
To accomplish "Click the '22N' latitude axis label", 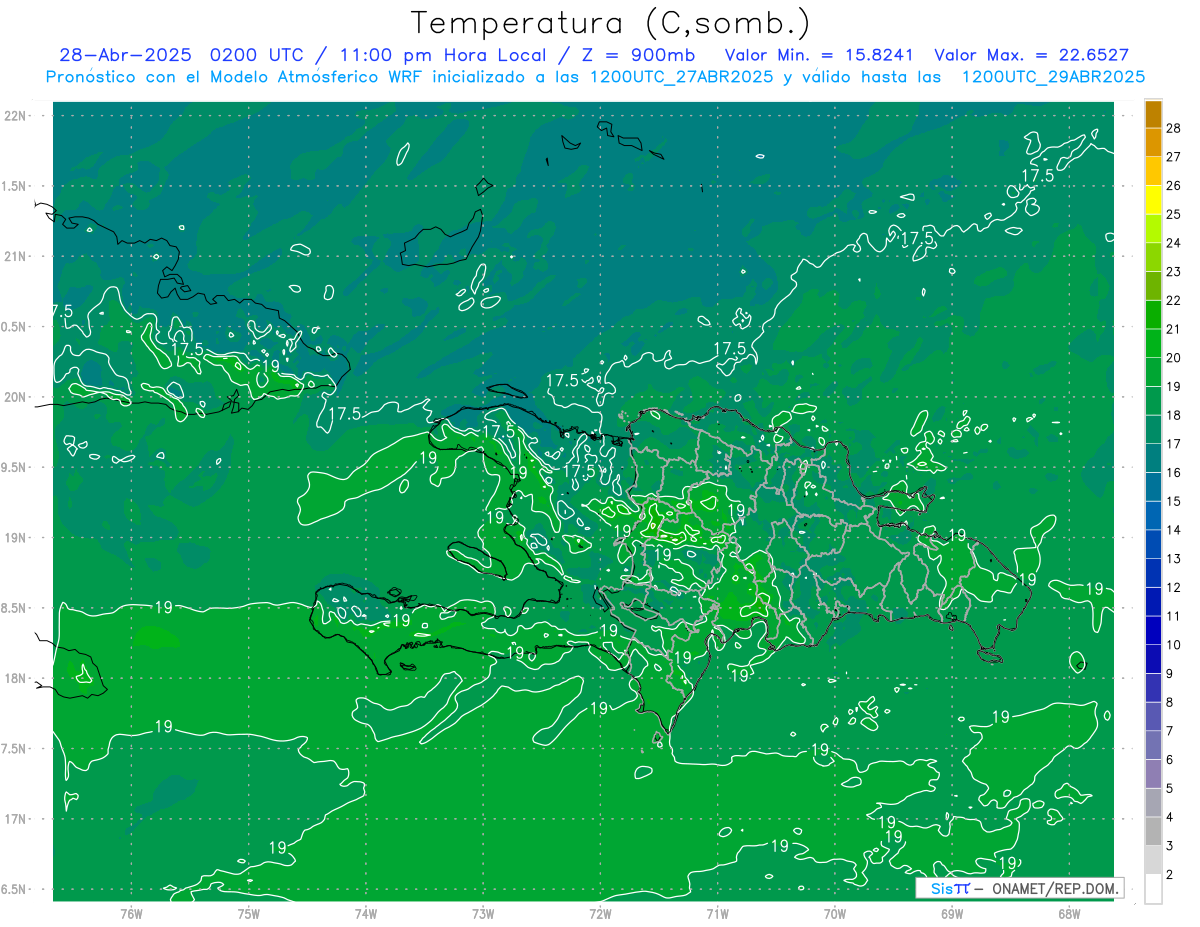I will (15, 116).
